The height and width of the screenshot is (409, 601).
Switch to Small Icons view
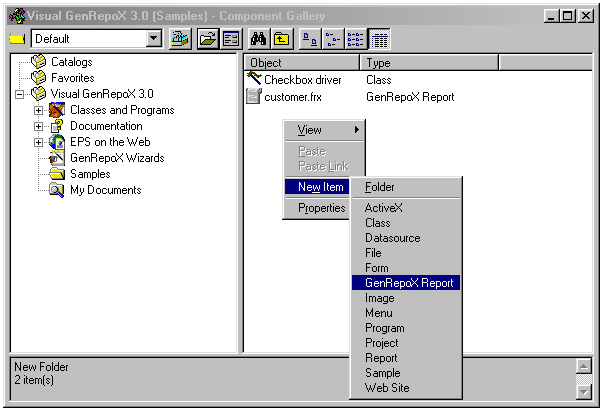pyautogui.click(x=334, y=39)
